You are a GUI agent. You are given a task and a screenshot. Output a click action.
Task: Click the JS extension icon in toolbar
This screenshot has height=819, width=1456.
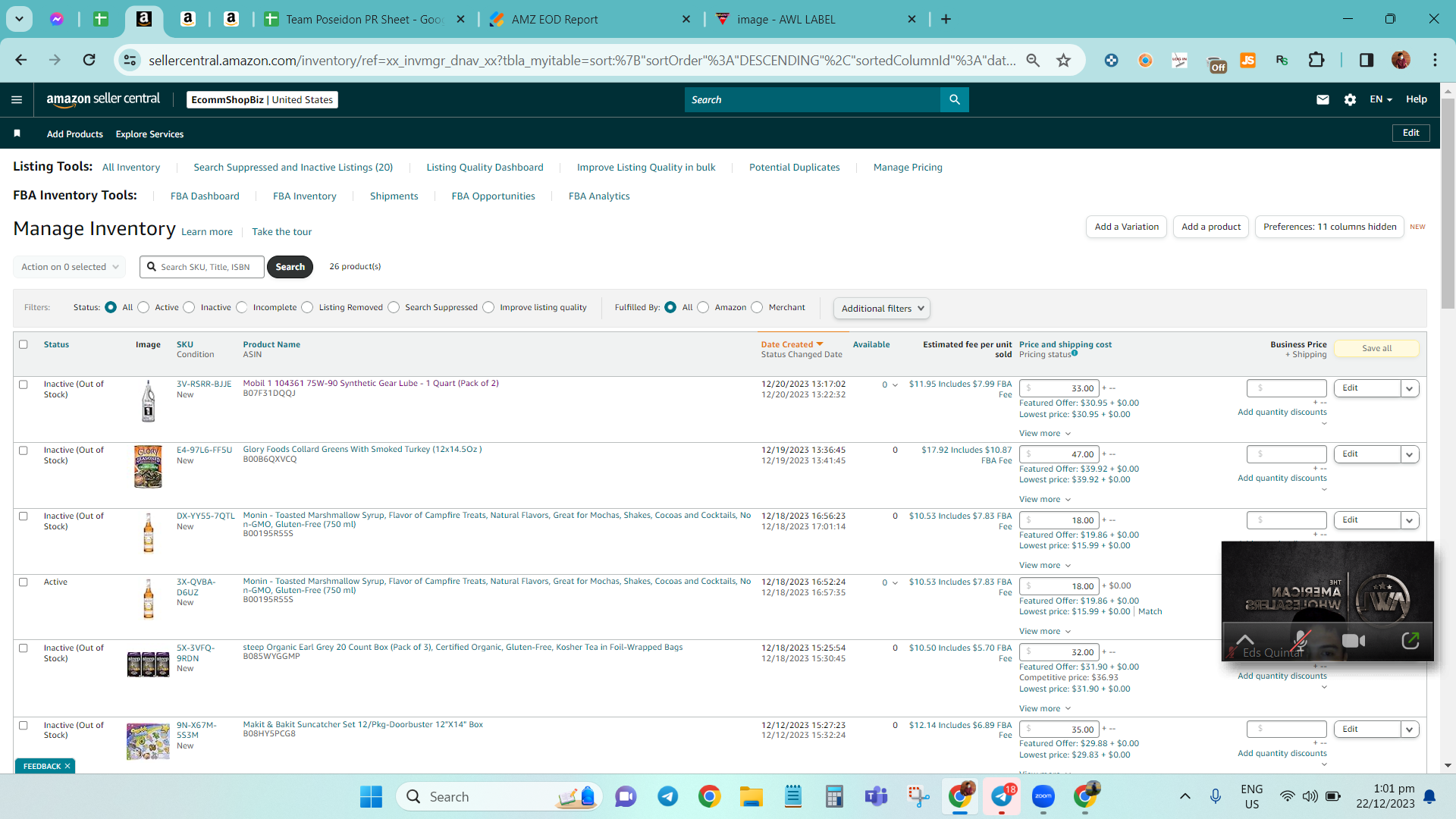coord(1247,60)
